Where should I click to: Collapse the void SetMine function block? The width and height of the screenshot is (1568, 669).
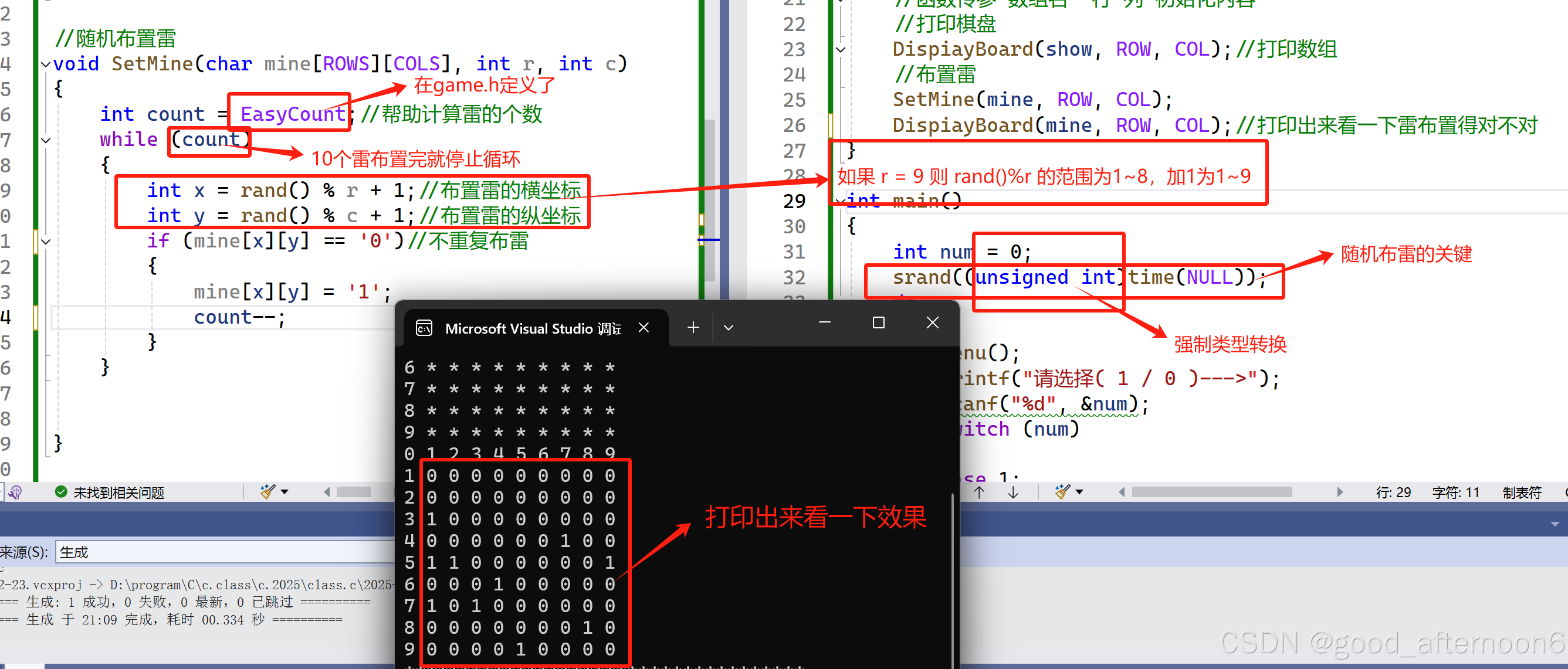click(x=46, y=64)
